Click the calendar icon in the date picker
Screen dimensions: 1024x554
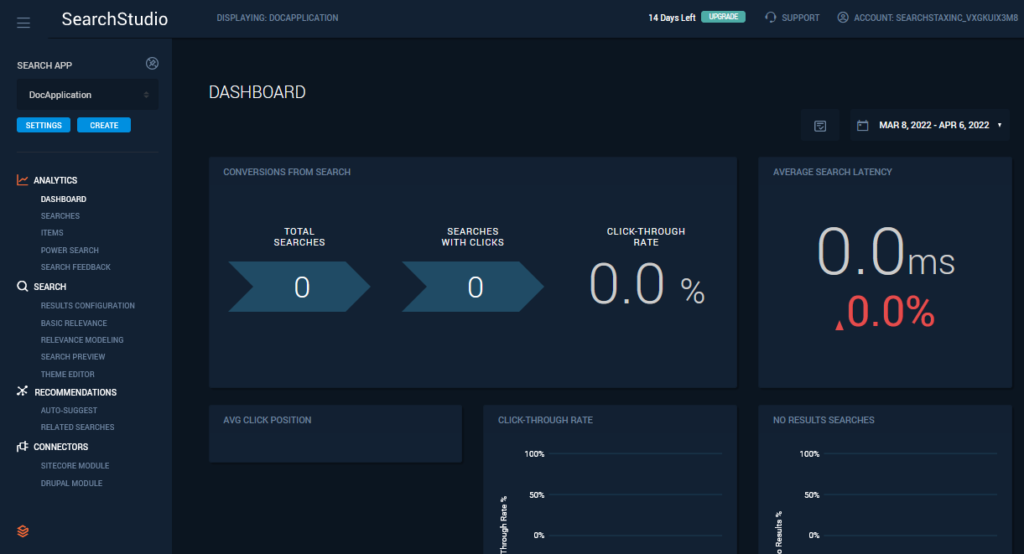click(x=863, y=125)
